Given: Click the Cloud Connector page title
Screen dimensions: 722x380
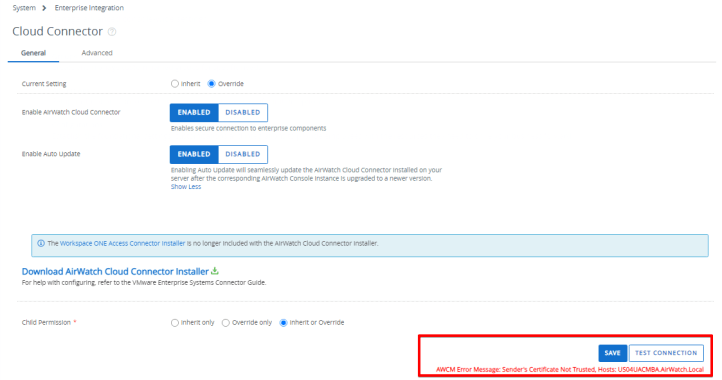Looking at the screenshot, I should tap(58, 31).
